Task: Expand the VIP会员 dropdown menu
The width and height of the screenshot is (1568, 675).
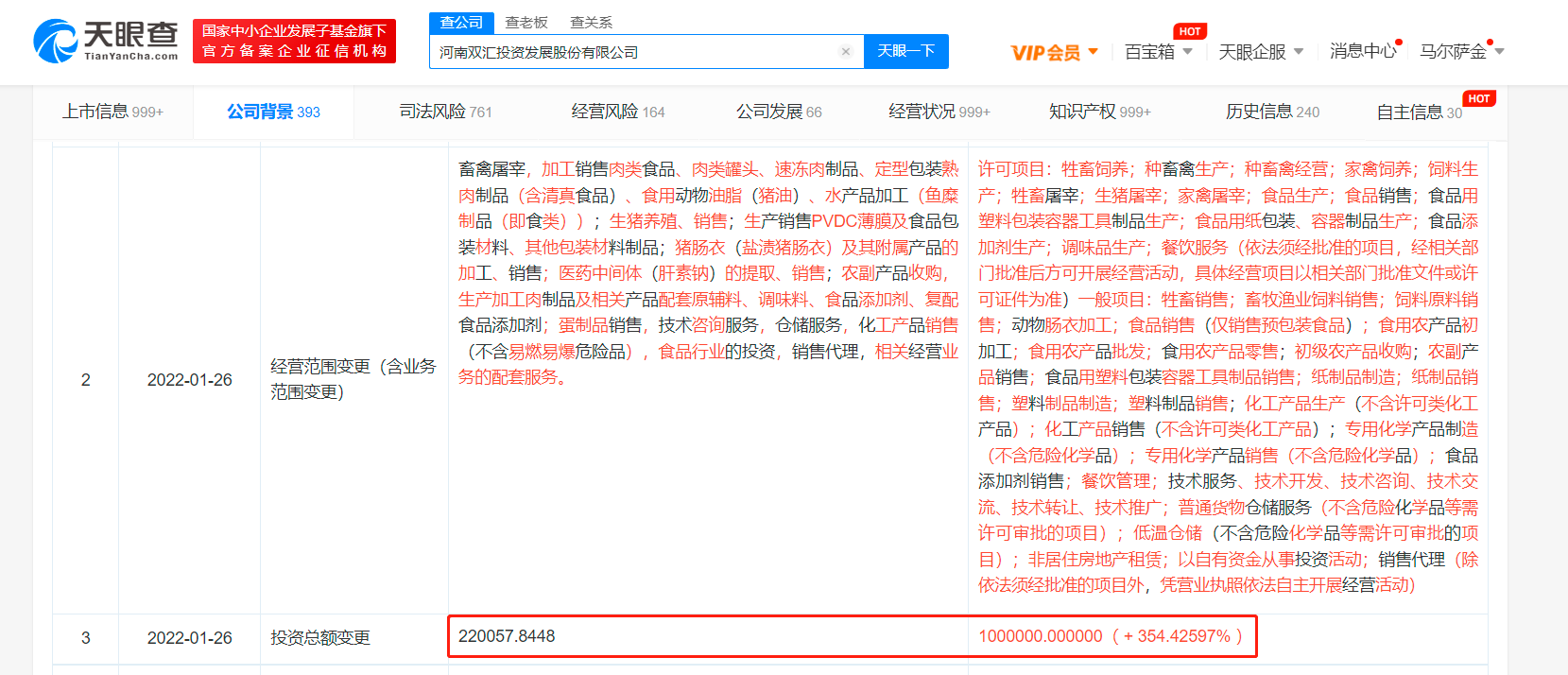Action: coord(1055,52)
